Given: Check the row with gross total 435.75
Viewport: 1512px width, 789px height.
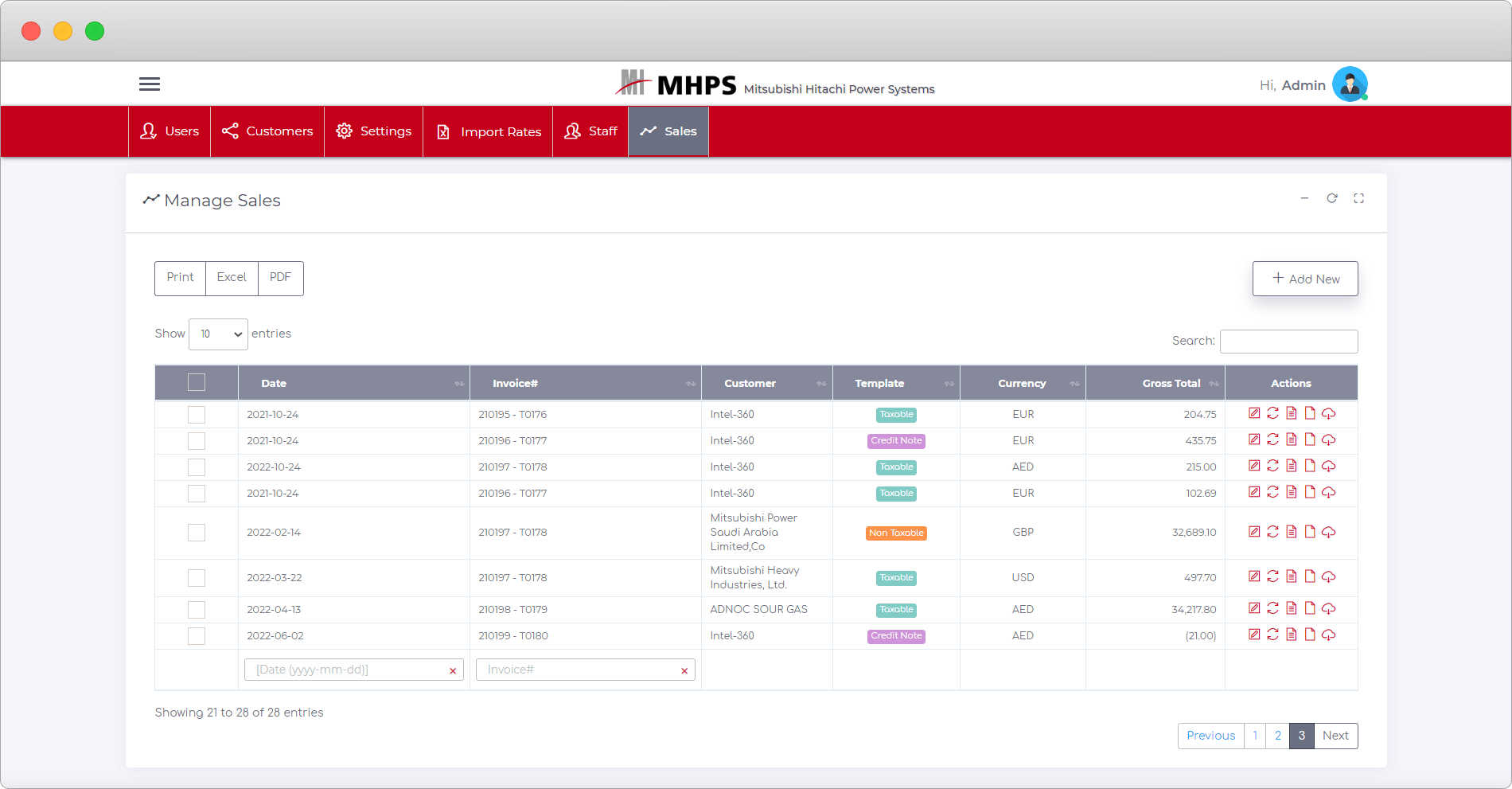Looking at the screenshot, I should coord(197,441).
